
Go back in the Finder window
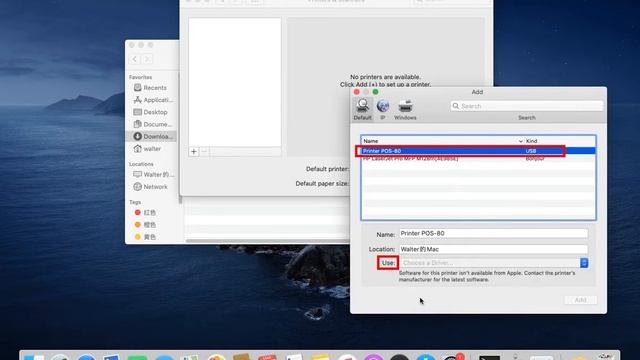pyautogui.click(x=135, y=59)
